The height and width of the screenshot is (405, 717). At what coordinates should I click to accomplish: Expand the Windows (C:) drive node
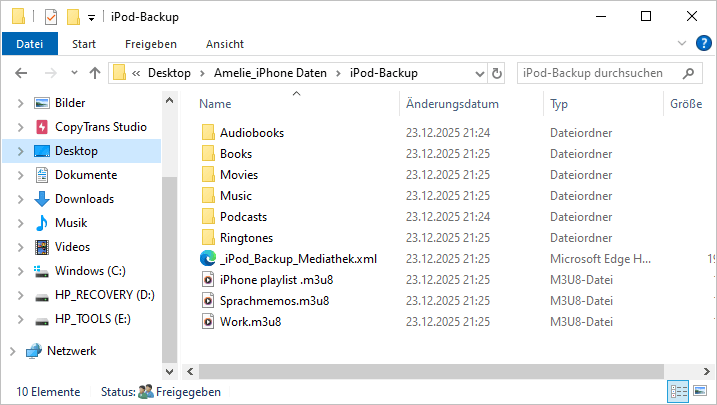(x=20, y=271)
